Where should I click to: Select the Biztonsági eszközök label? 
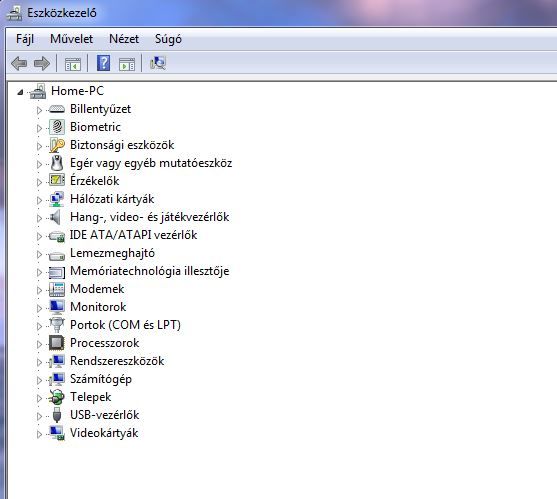tap(122, 145)
